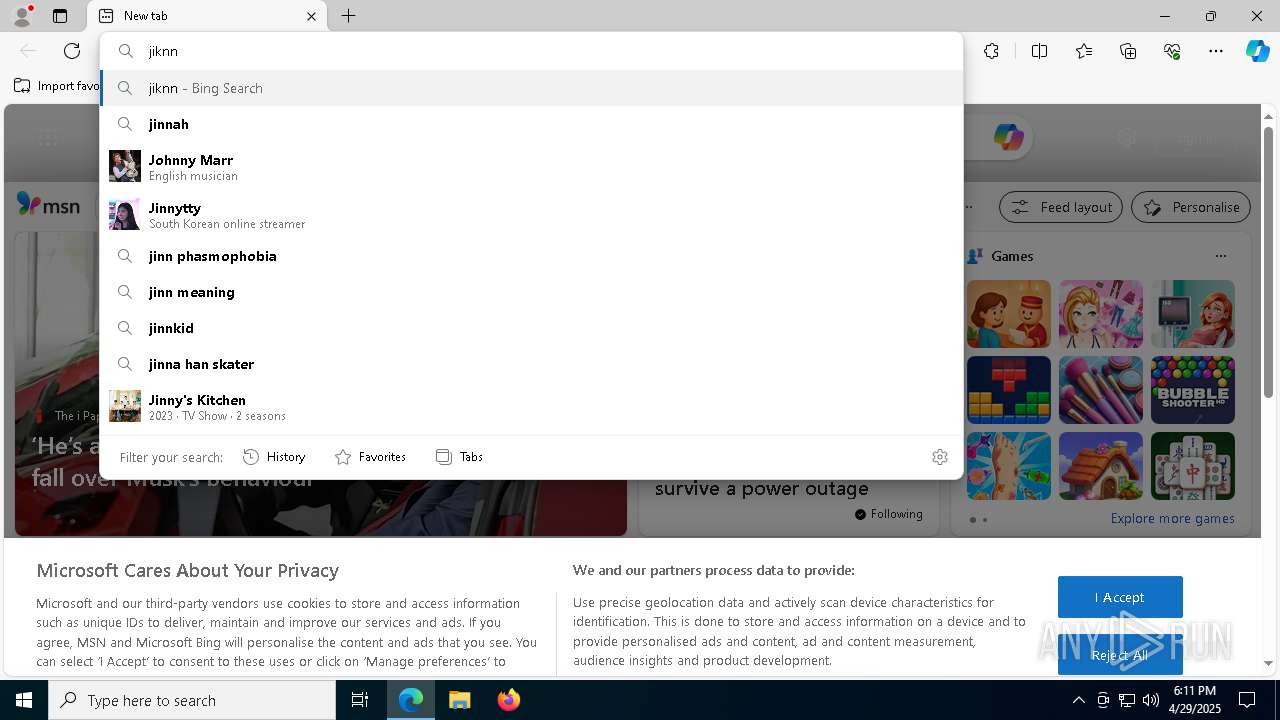Choose the jinnah search suggestion
Screen dimensions: 1280x720
click(x=531, y=124)
